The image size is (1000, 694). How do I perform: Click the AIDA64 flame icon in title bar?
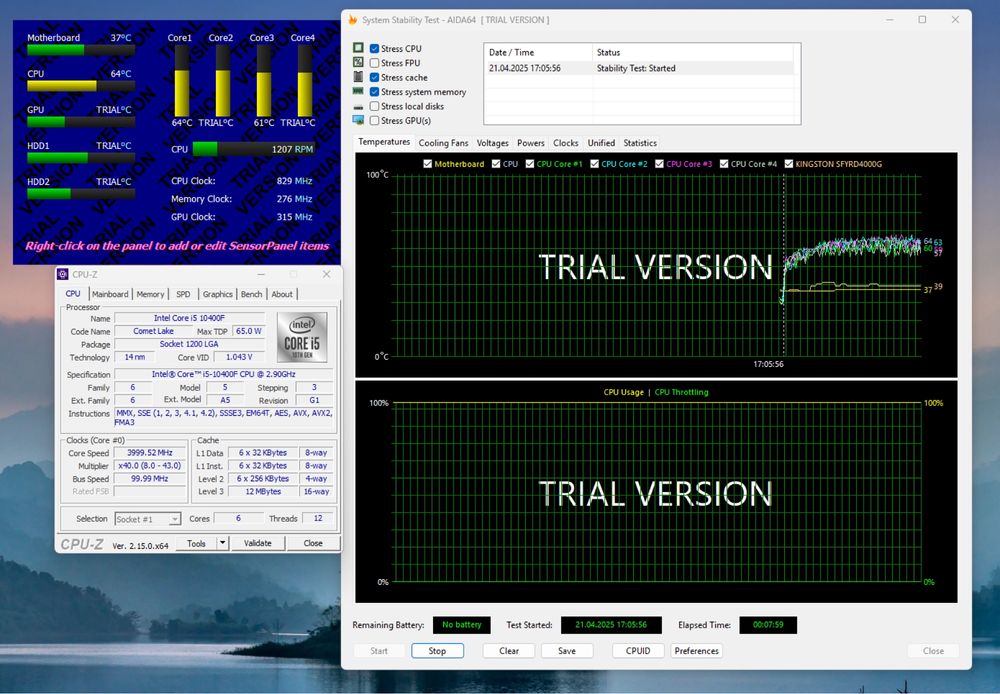353,20
